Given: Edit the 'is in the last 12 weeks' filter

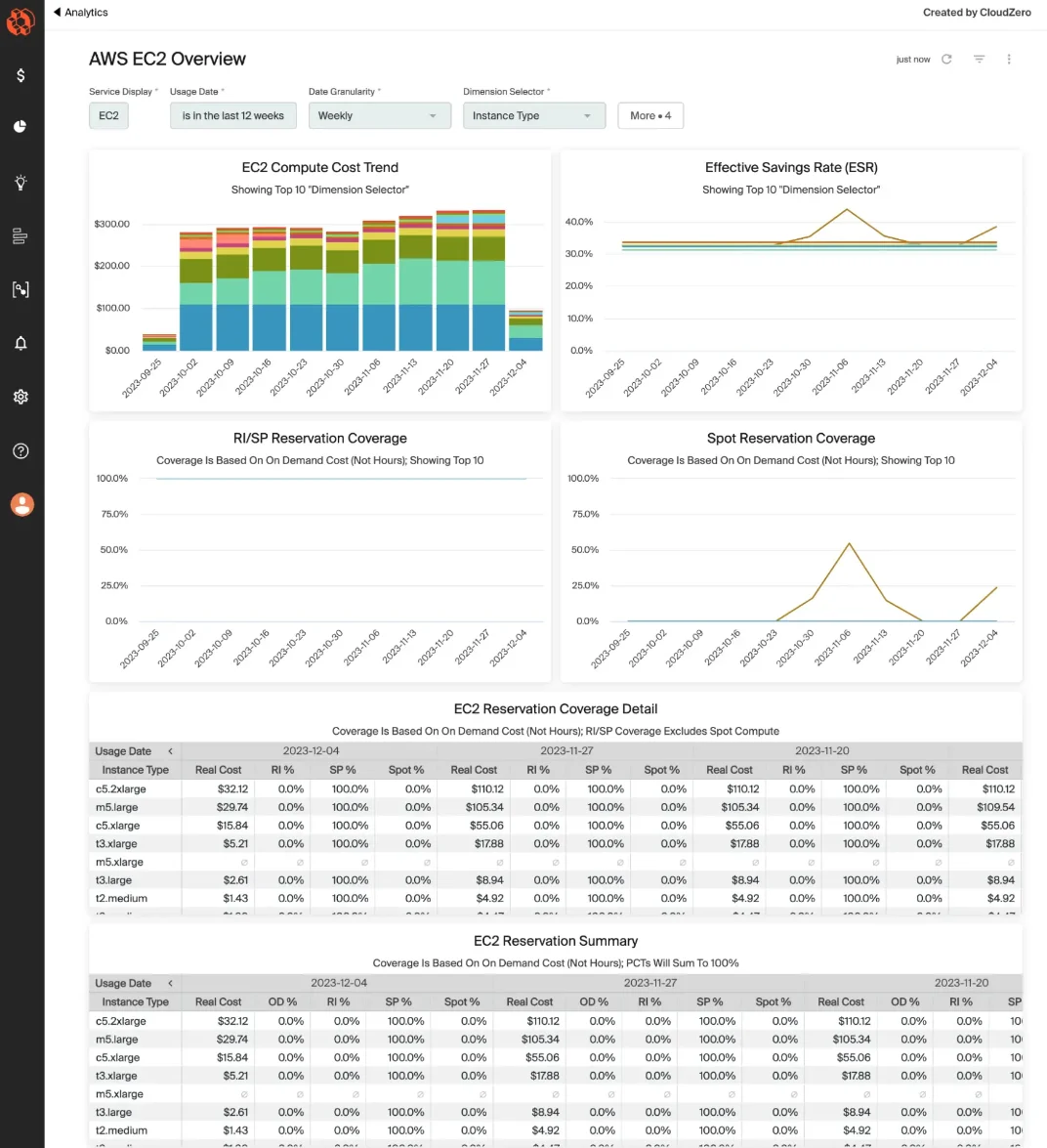Looking at the screenshot, I should [x=233, y=115].
